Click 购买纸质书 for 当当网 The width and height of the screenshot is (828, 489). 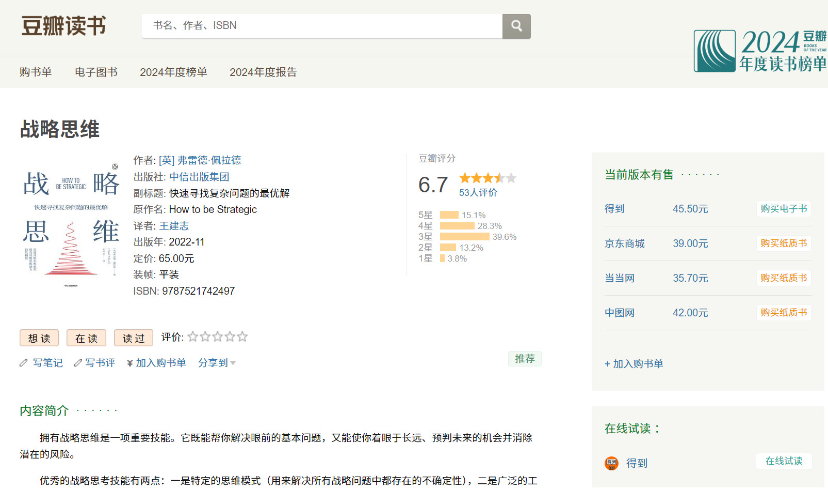(x=784, y=278)
